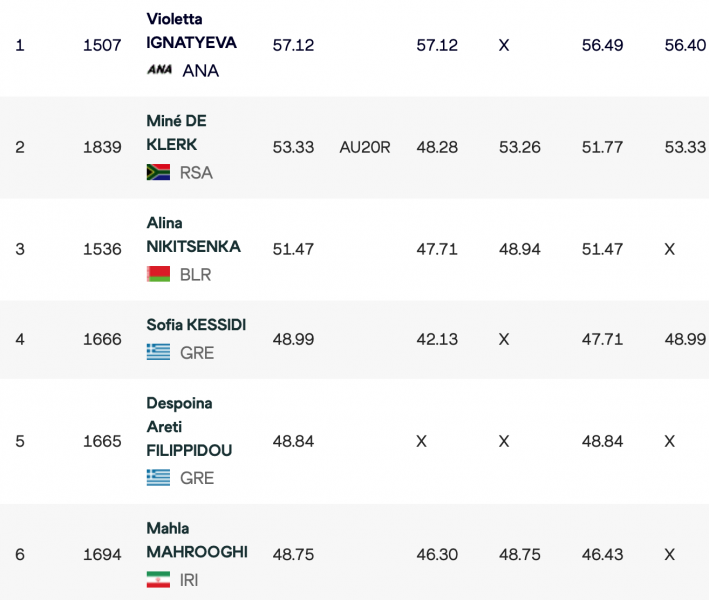Image resolution: width=709 pixels, height=600 pixels.
Task: Open Alina NIKITSENKA athlete profile
Action: tap(193, 235)
